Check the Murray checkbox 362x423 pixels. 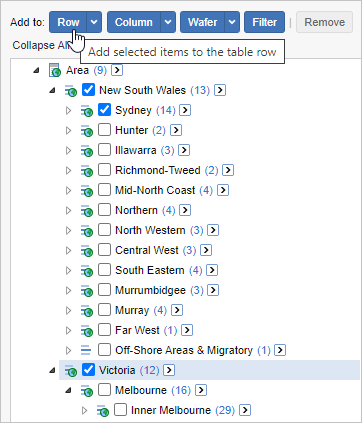104,310
